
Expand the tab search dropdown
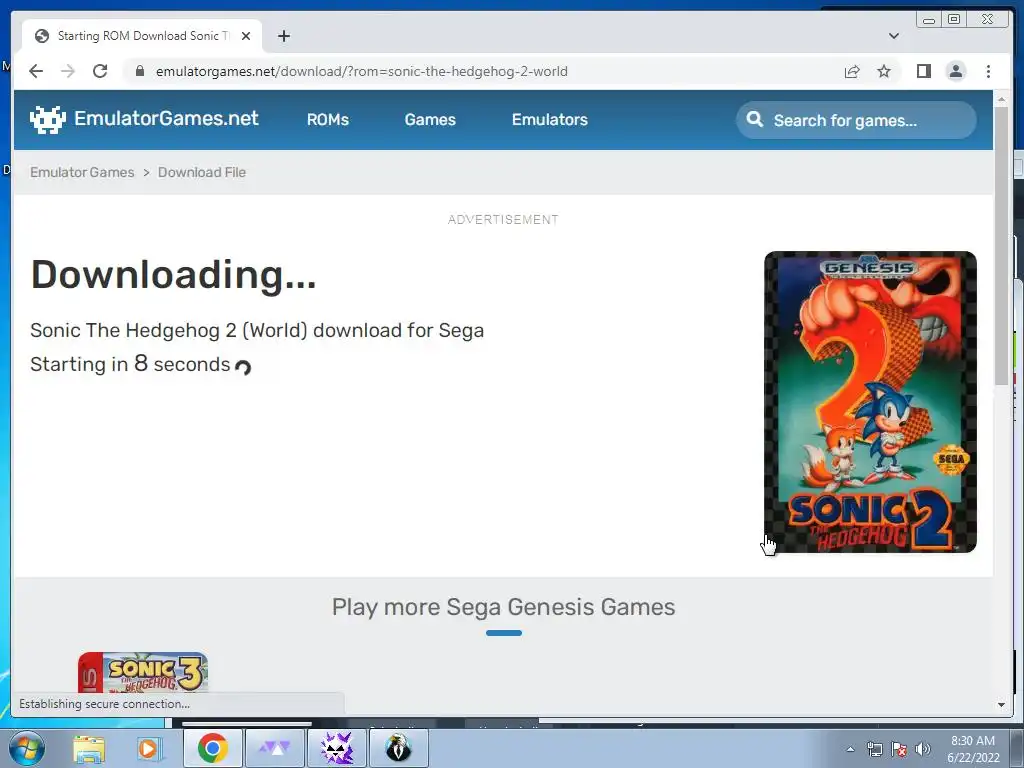[x=893, y=36]
